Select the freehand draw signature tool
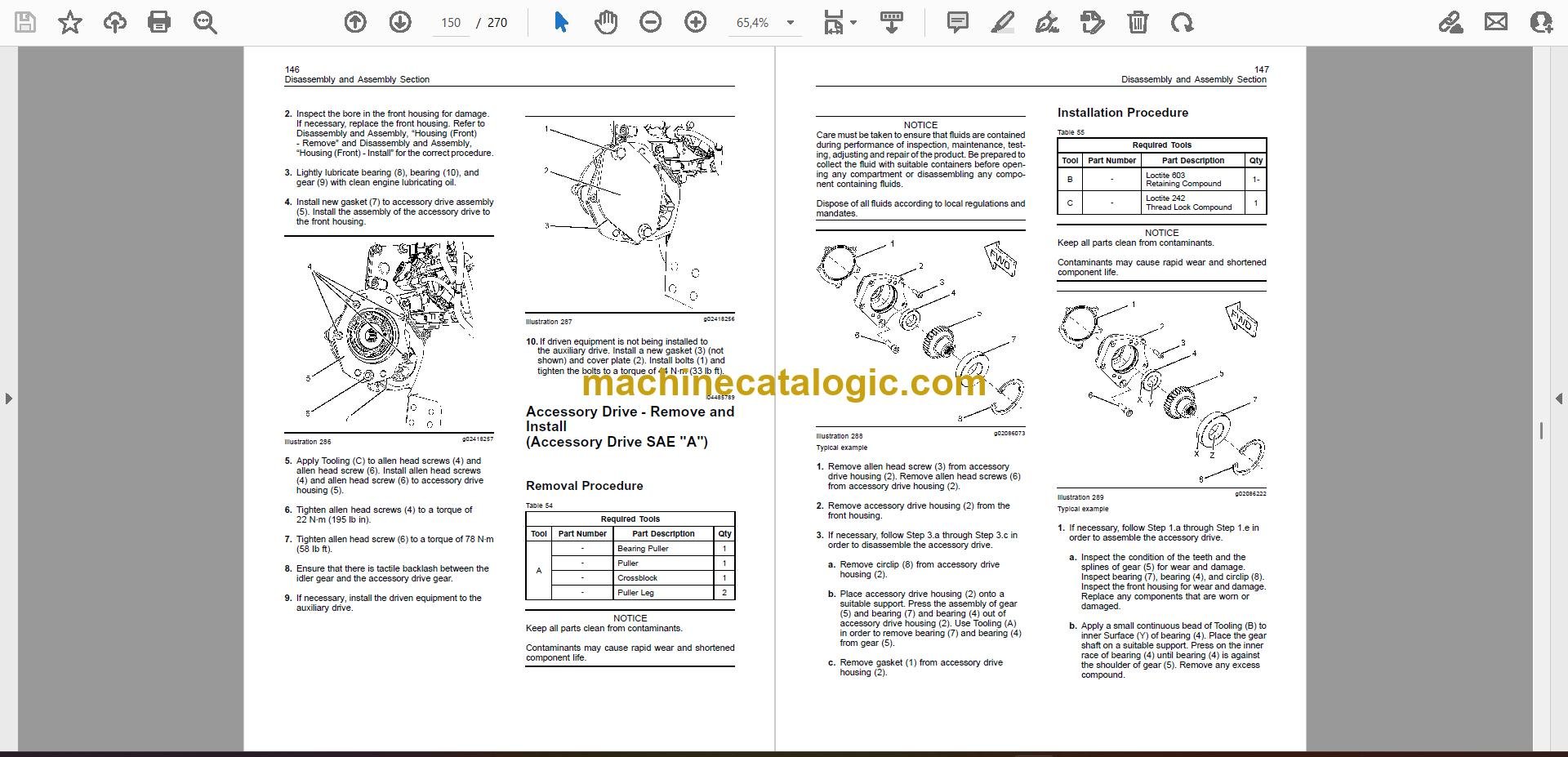The height and width of the screenshot is (757, 1568). point(1047,22)
